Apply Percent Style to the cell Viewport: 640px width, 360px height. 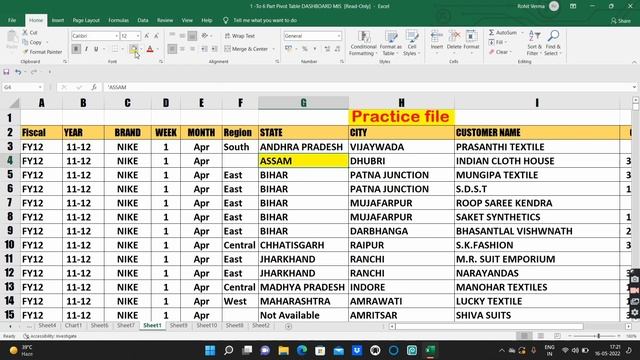click(x=304, y=49)
